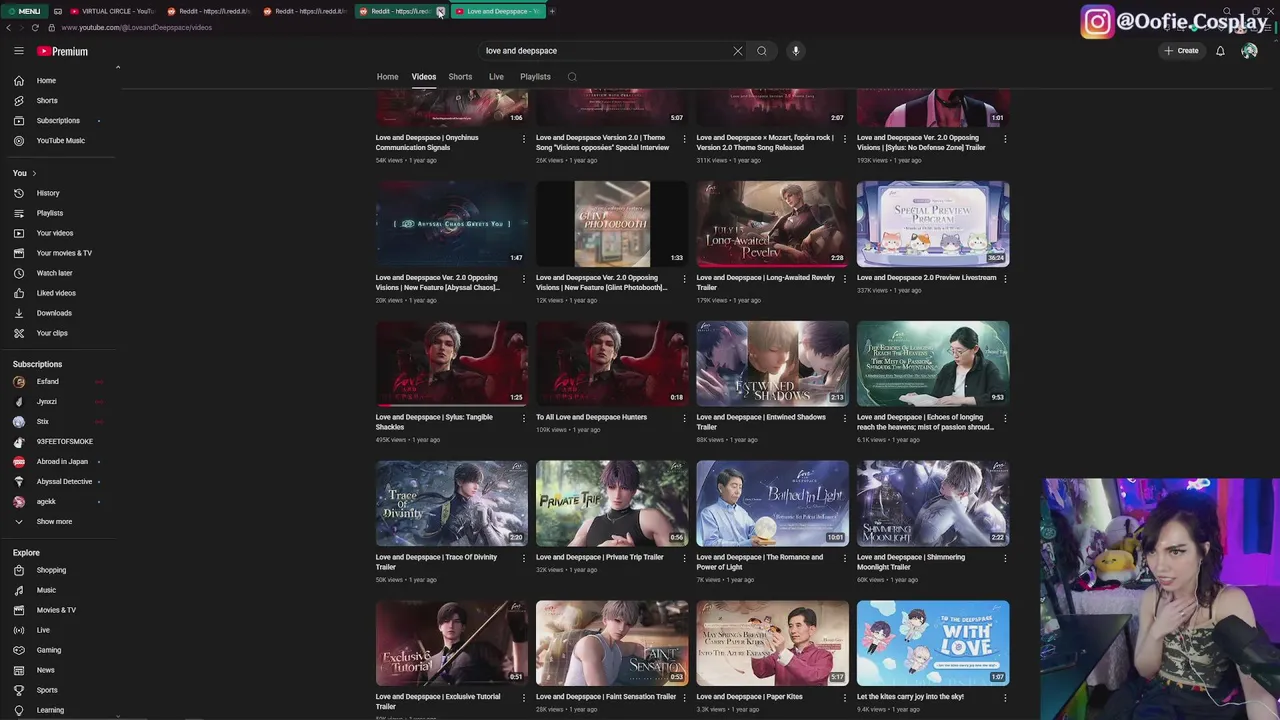The image size is (1280, 720).
Task: Open options menu for Abyssal Chaos video
Action: coord(523,279)
